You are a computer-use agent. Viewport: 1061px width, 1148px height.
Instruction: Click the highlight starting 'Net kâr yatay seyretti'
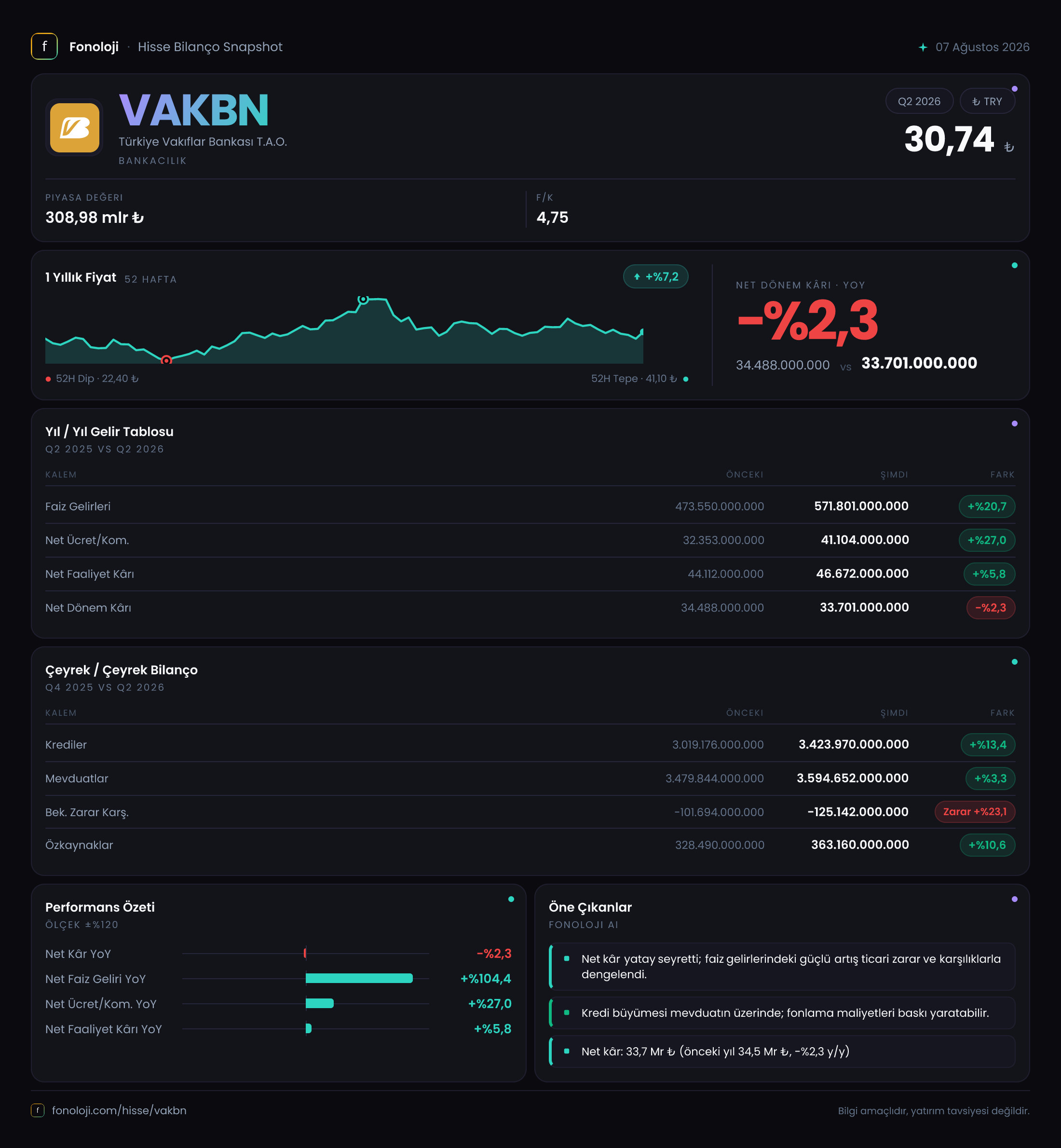point(782,967)
